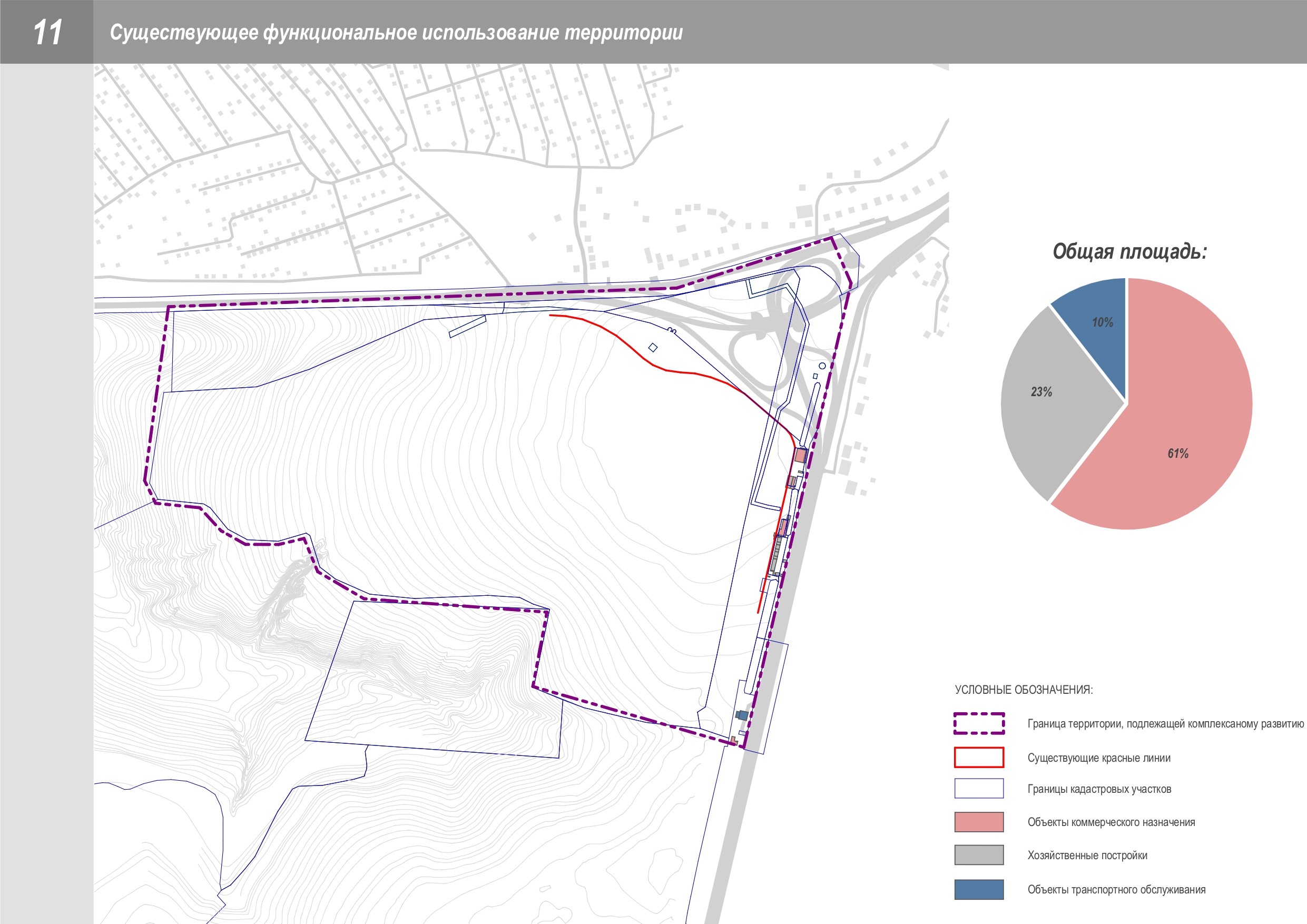
Task: Click the 'Общая площадь:' chart heading
Action: click(x=1129, y=251)
